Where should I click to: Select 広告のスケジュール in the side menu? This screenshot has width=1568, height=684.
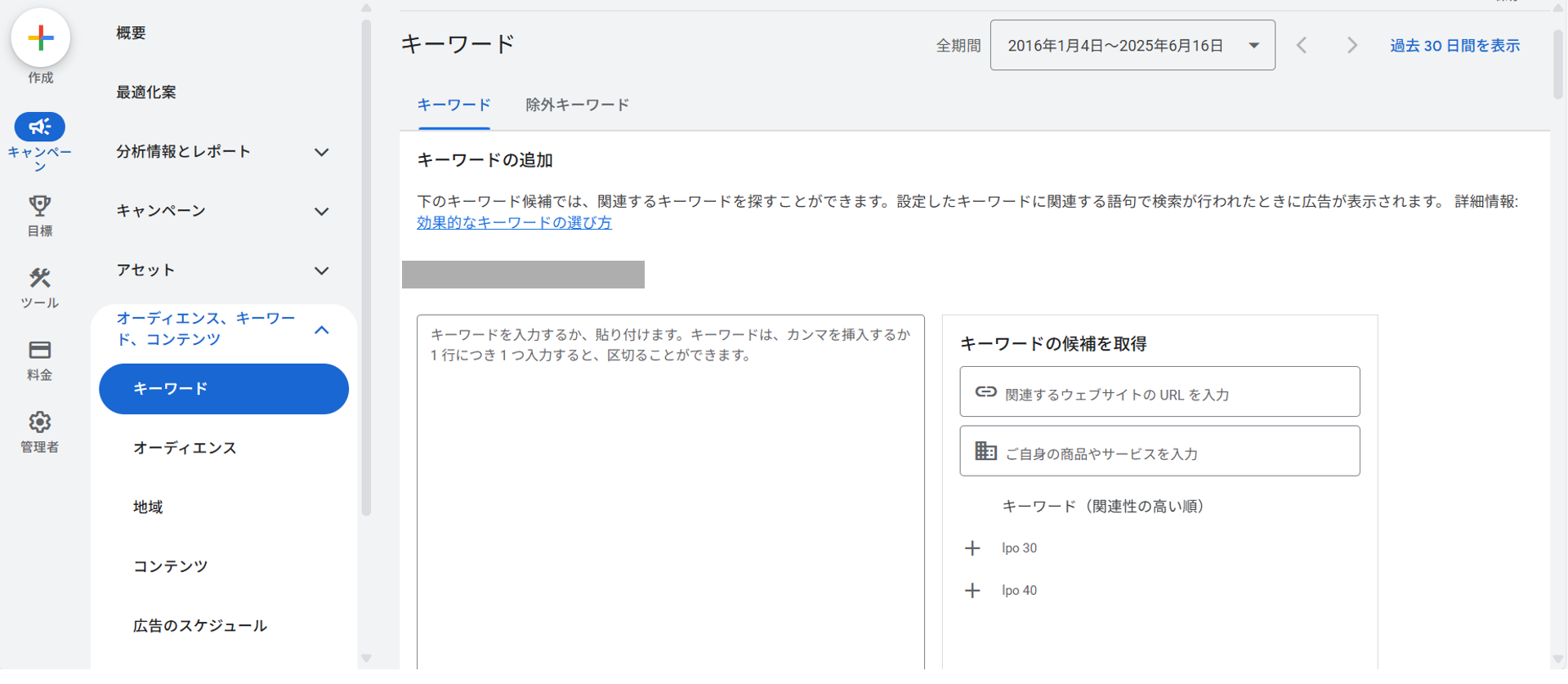(x=200, y=626)
